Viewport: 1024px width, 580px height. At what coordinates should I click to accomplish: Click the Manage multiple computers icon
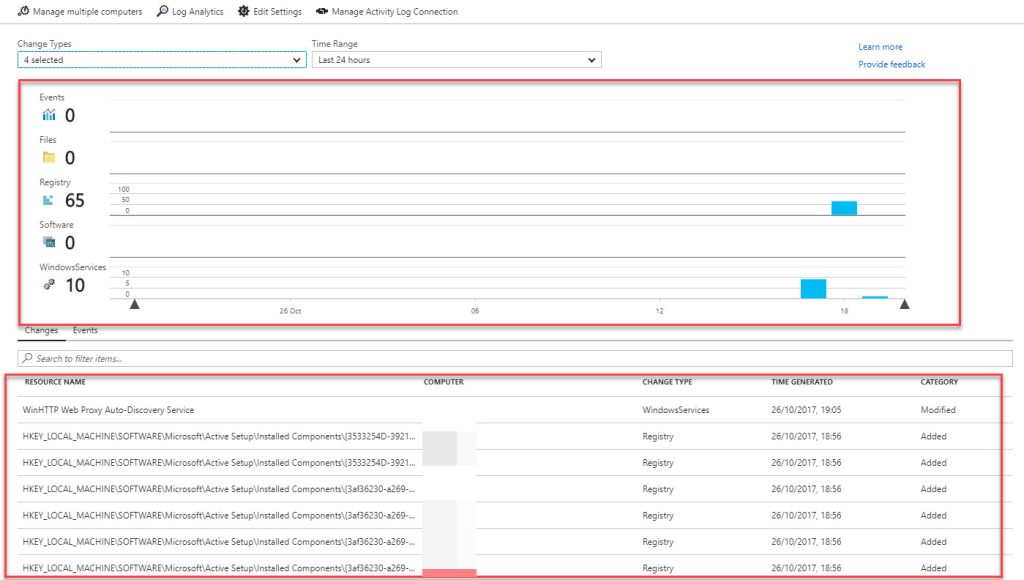coord(22,11)
